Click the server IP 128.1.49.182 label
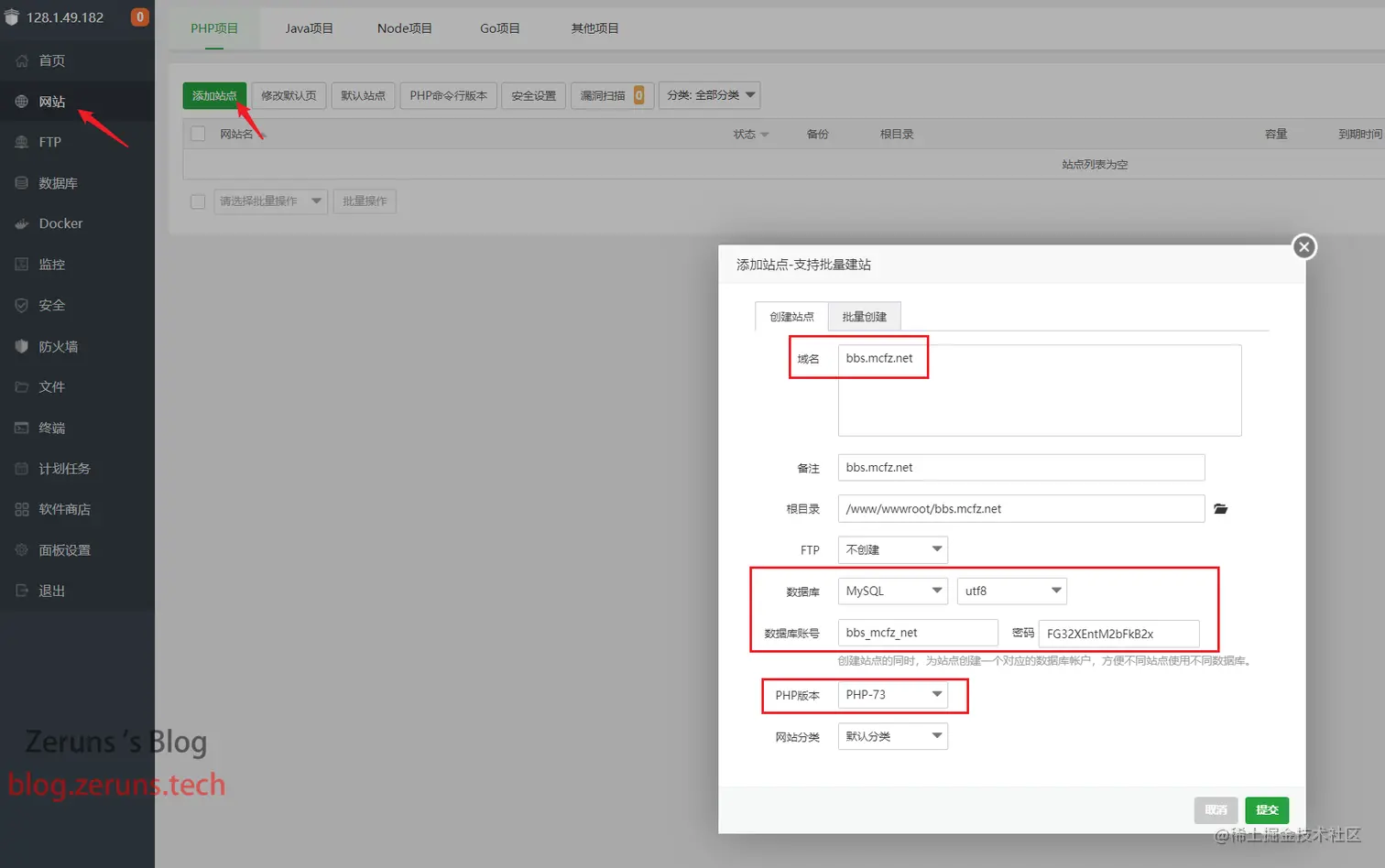This screenshot has height=868, width=1385. coord(65,17)
